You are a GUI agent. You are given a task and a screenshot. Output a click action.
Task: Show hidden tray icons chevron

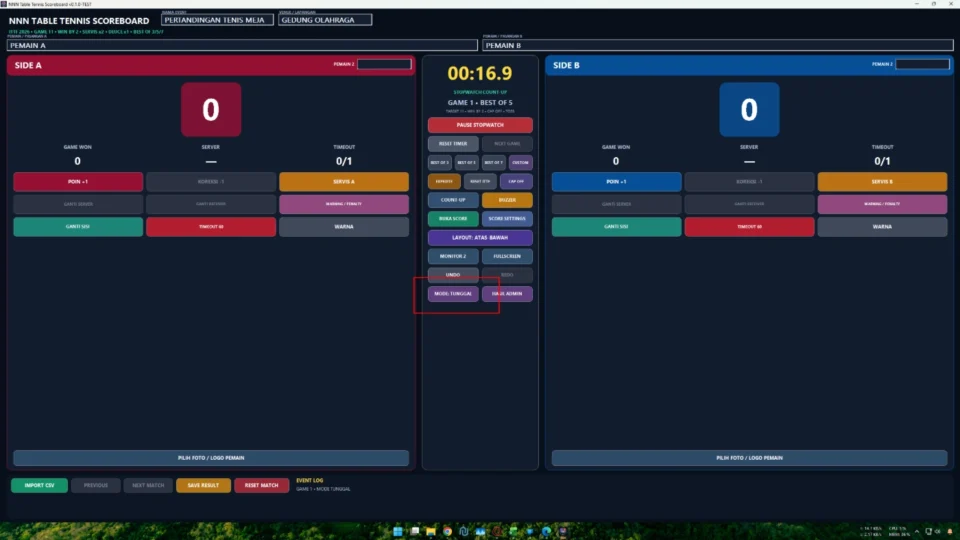point(917,531)
